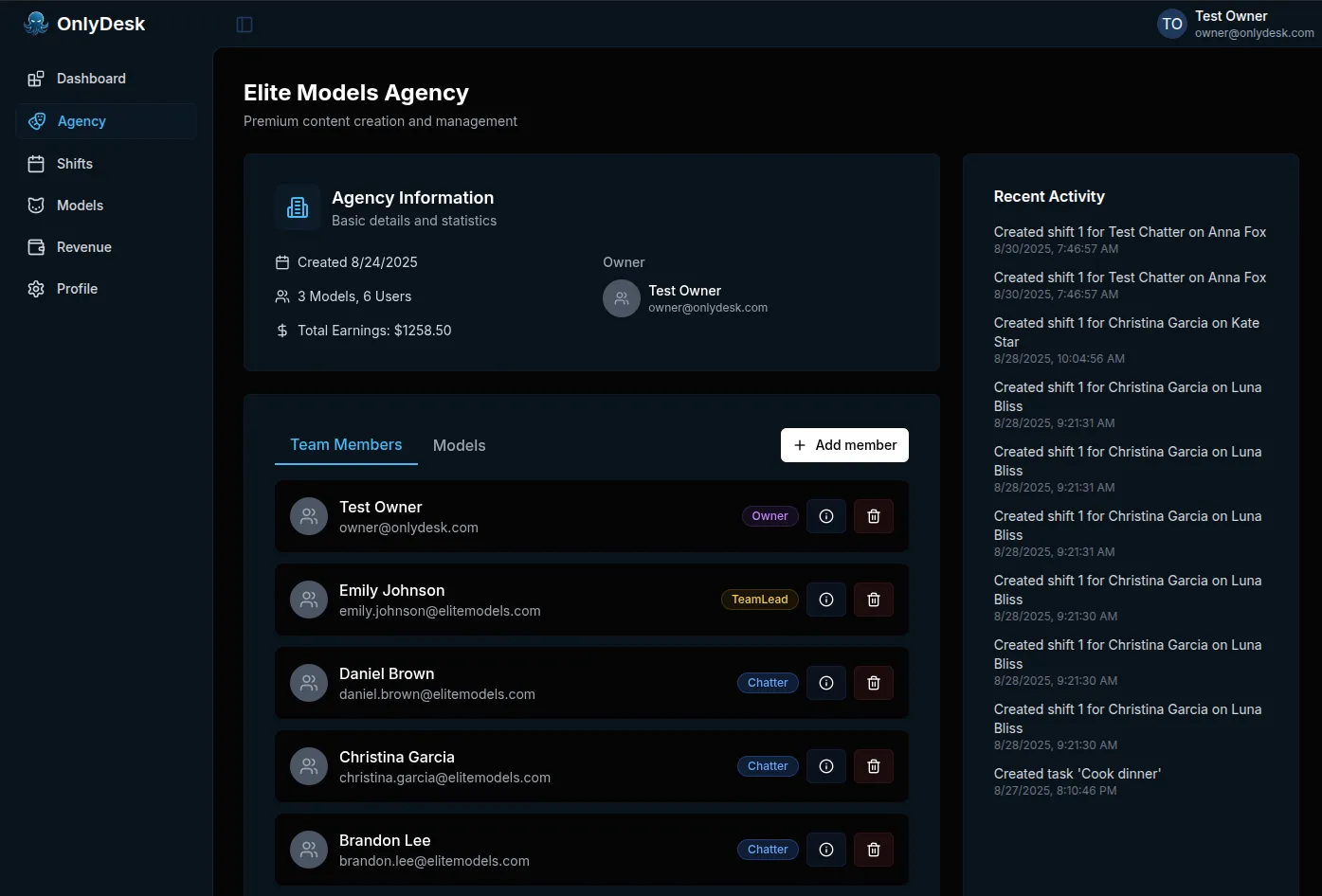Open the Shifts page
The height and width of the screenshot is (896, 1322).
[75, 164]
